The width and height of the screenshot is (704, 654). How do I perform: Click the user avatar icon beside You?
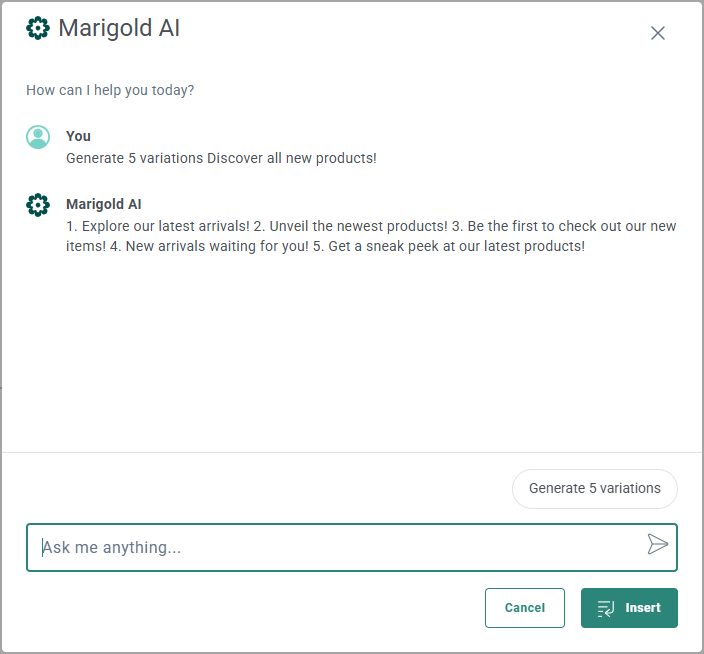coord(38,137)
